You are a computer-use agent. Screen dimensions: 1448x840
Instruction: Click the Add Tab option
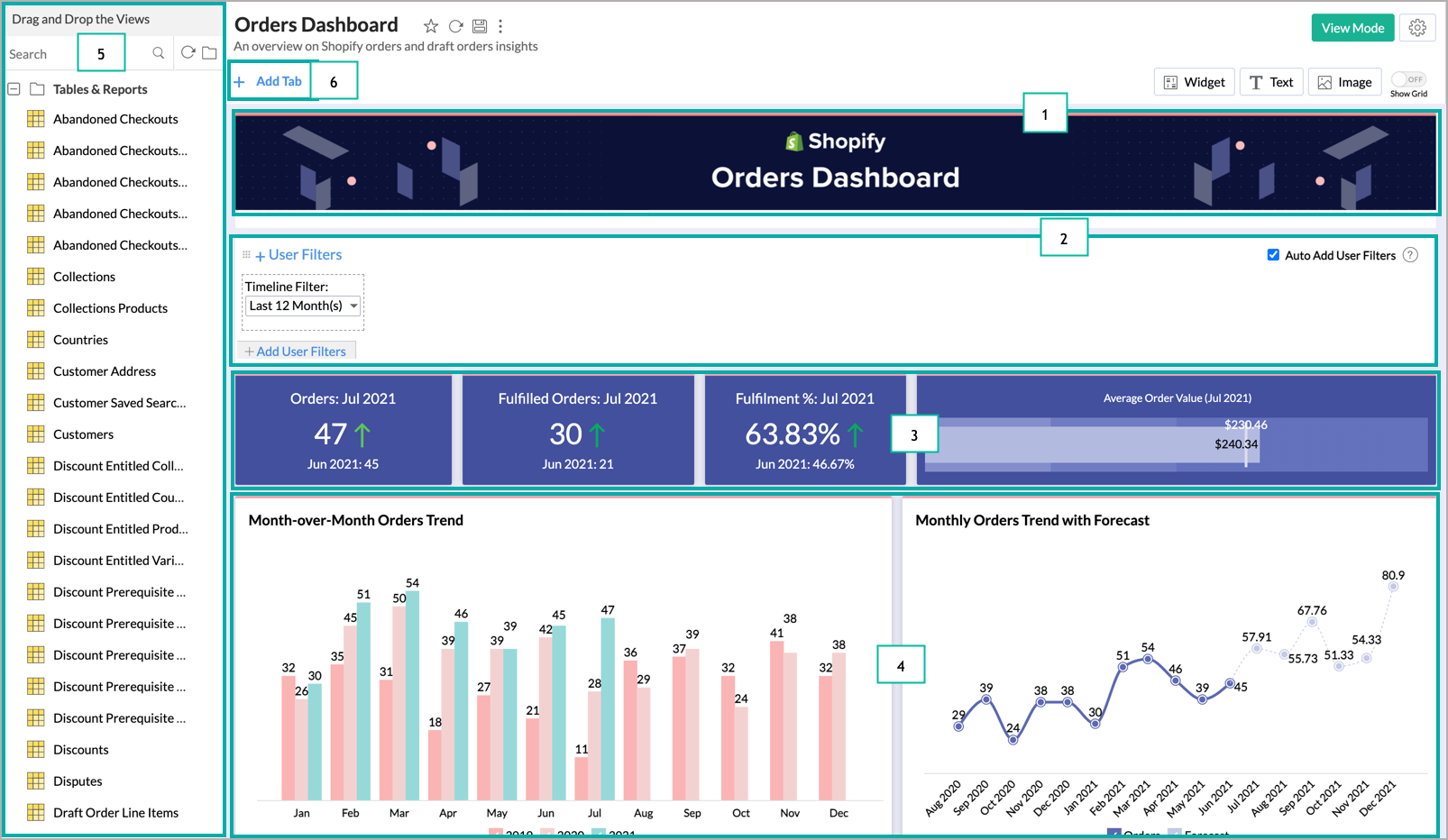pyautogui.click(x=270, y=81)
